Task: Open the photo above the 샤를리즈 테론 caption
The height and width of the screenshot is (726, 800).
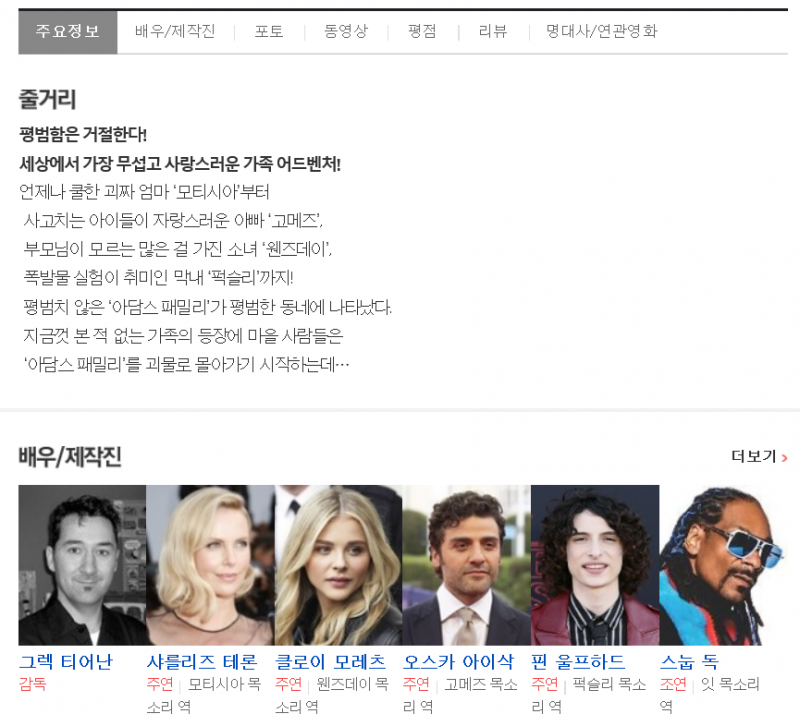Action: point(210,565)
